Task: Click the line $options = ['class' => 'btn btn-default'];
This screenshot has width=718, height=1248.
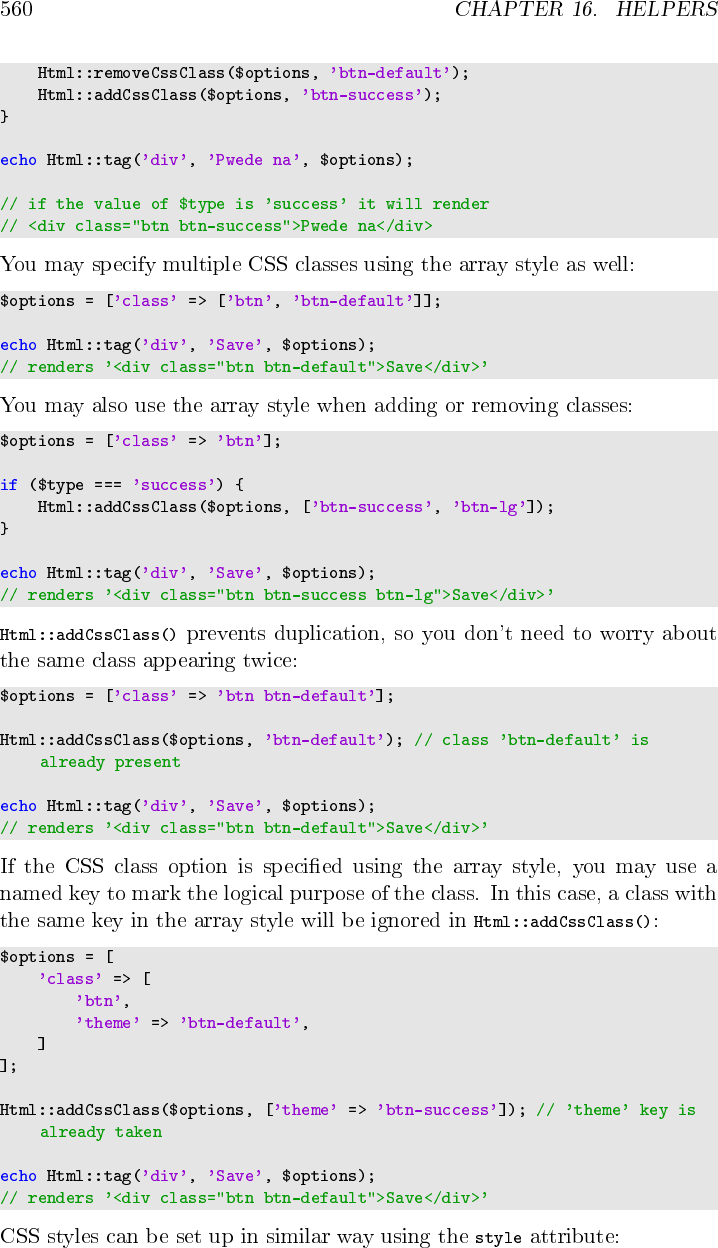Action: coord(197,696)
